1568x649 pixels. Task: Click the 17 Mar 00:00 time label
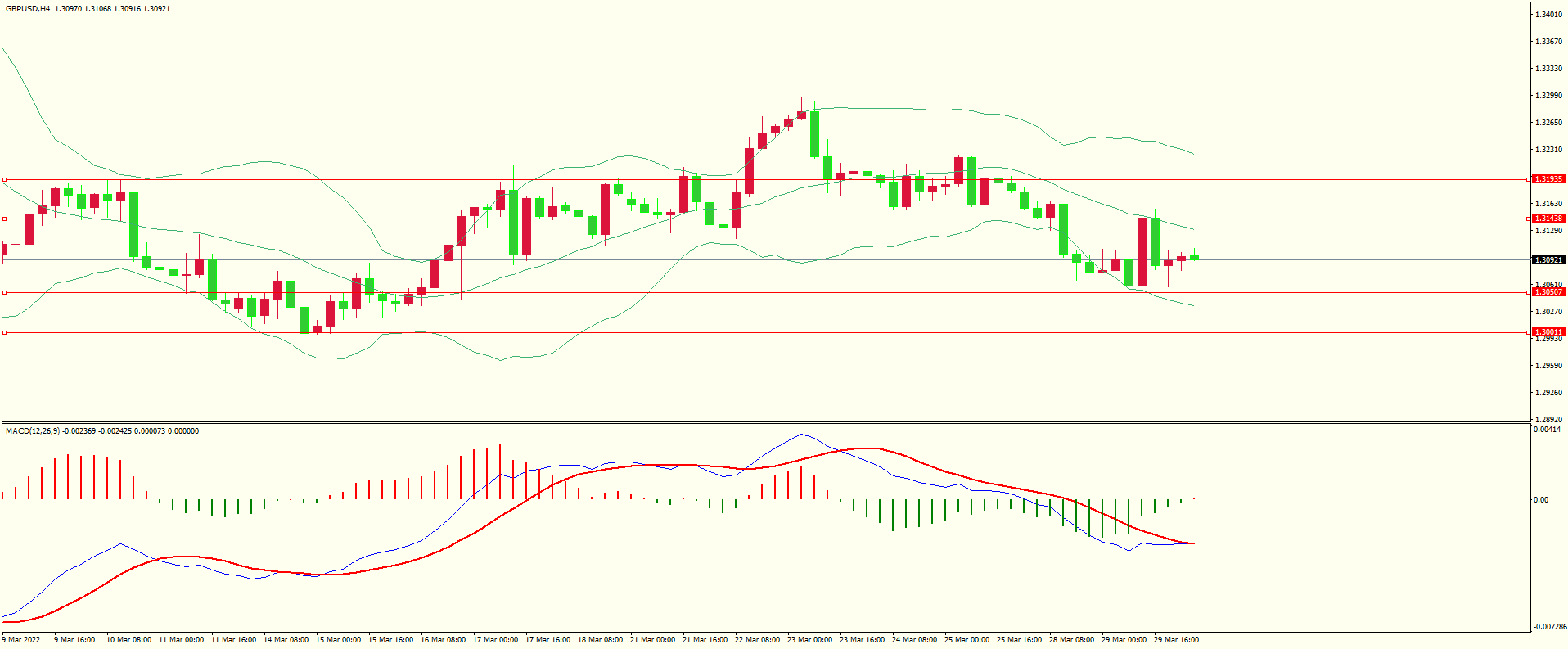coord(495,640)
